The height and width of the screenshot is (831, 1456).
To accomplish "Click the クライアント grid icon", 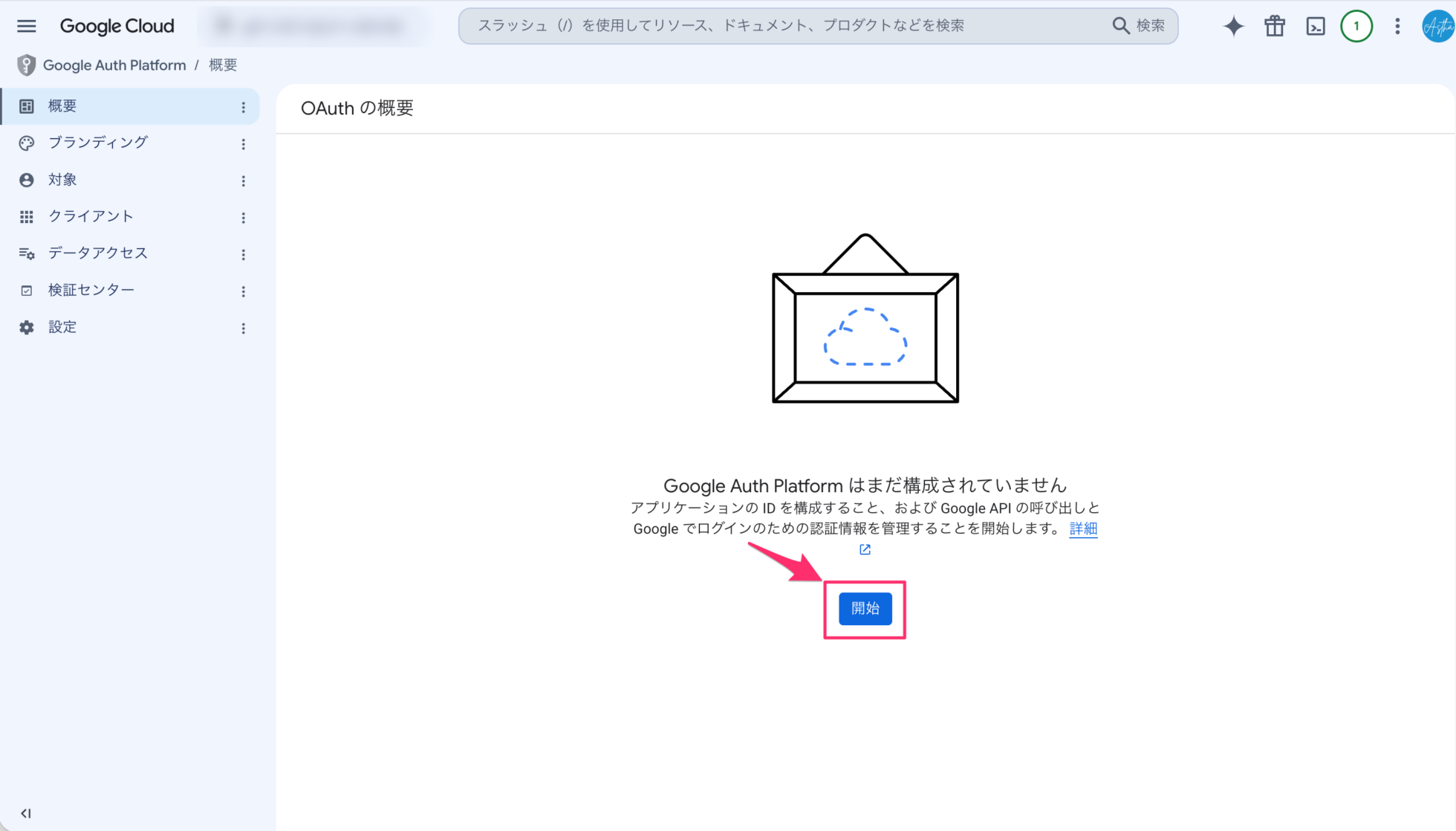I will [27, 216].
